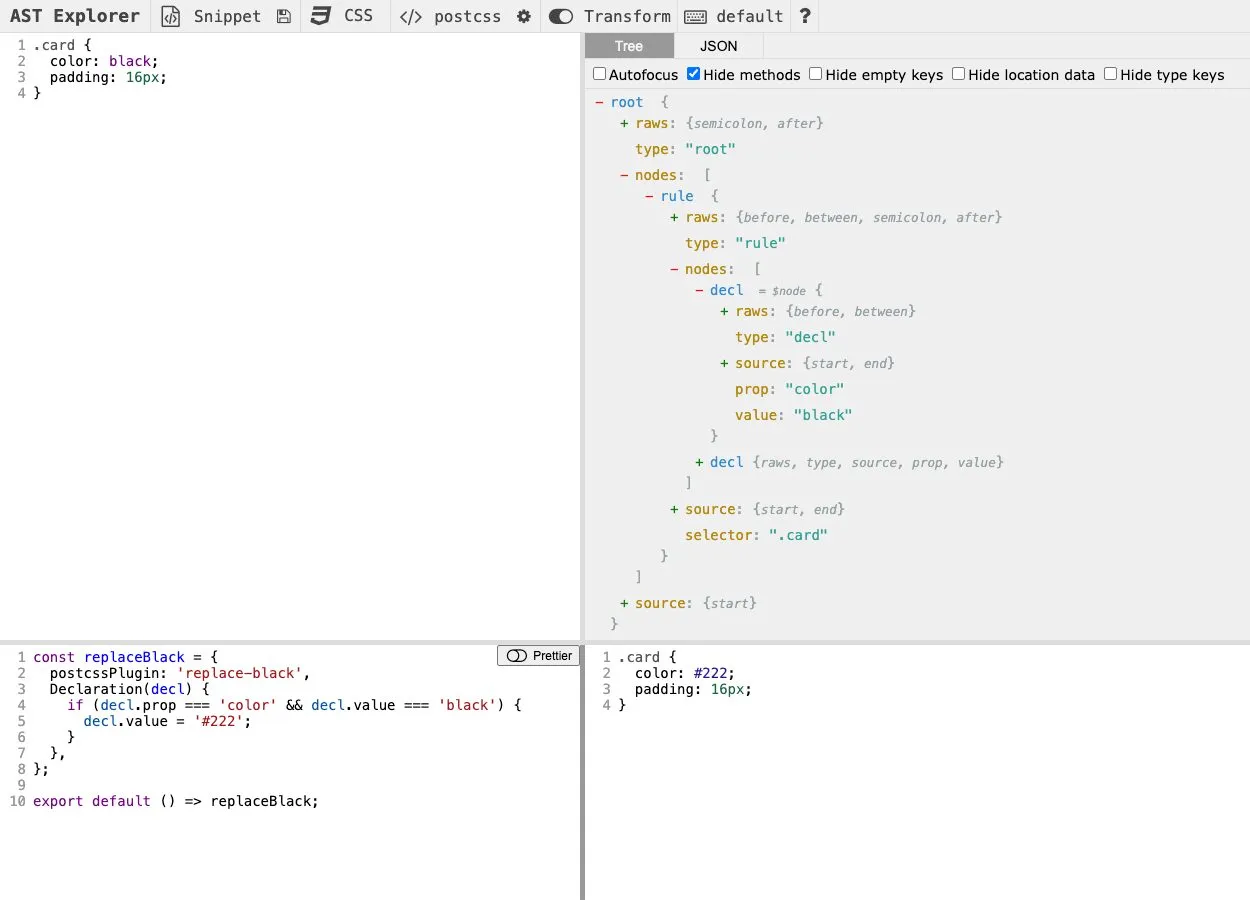Click color: #222 line in output
Image resolution: width=1250 pixels, height=900 pixels.
pos(685,673)
